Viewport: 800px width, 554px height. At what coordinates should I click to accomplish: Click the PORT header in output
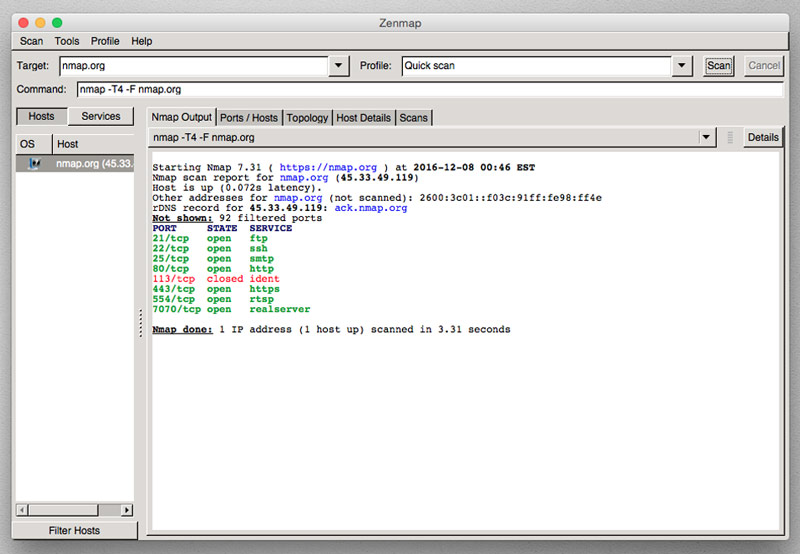point(164,229)
